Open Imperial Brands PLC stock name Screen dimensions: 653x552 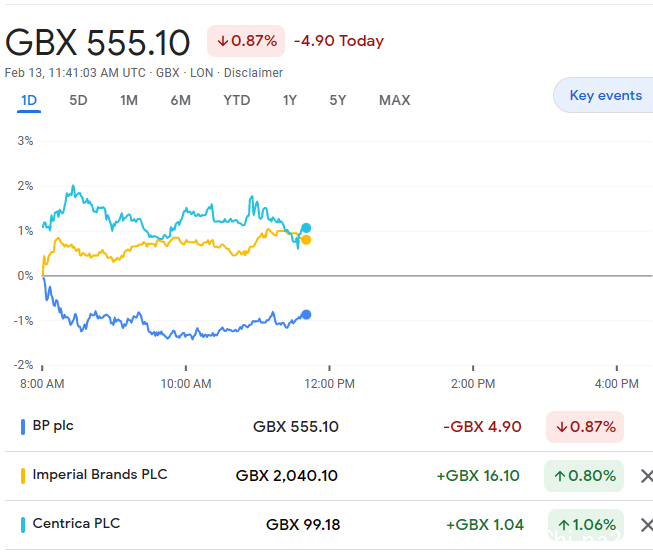(x=100, y=475)
